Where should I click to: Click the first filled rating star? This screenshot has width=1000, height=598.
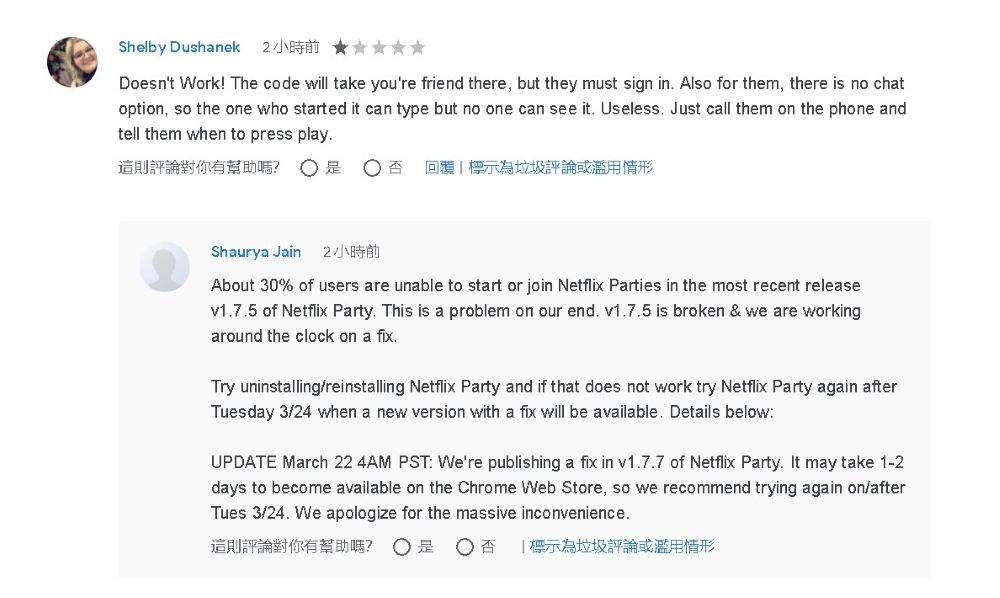point(340,47)
